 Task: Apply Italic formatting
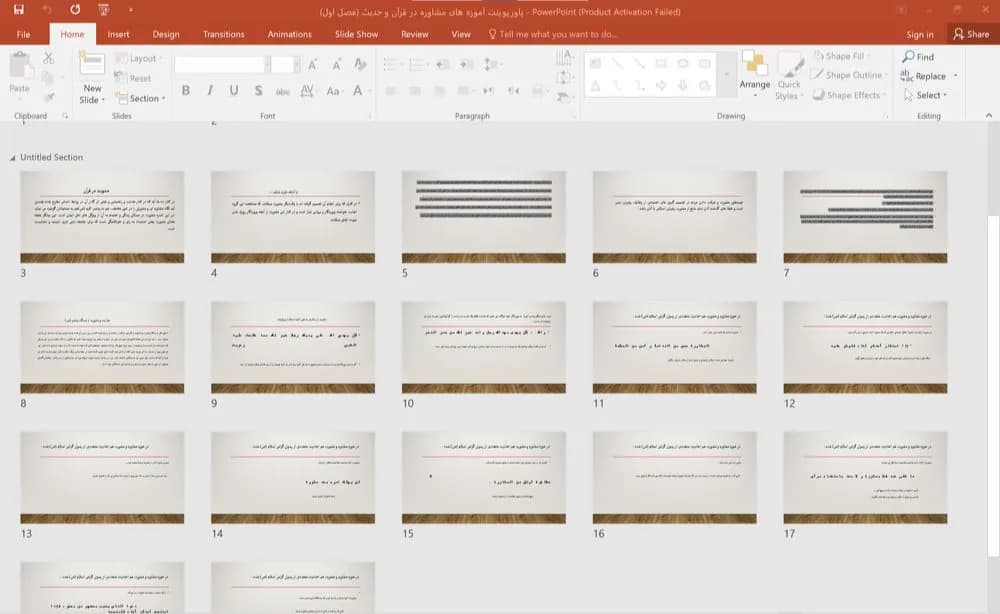(x=210, y=91)
